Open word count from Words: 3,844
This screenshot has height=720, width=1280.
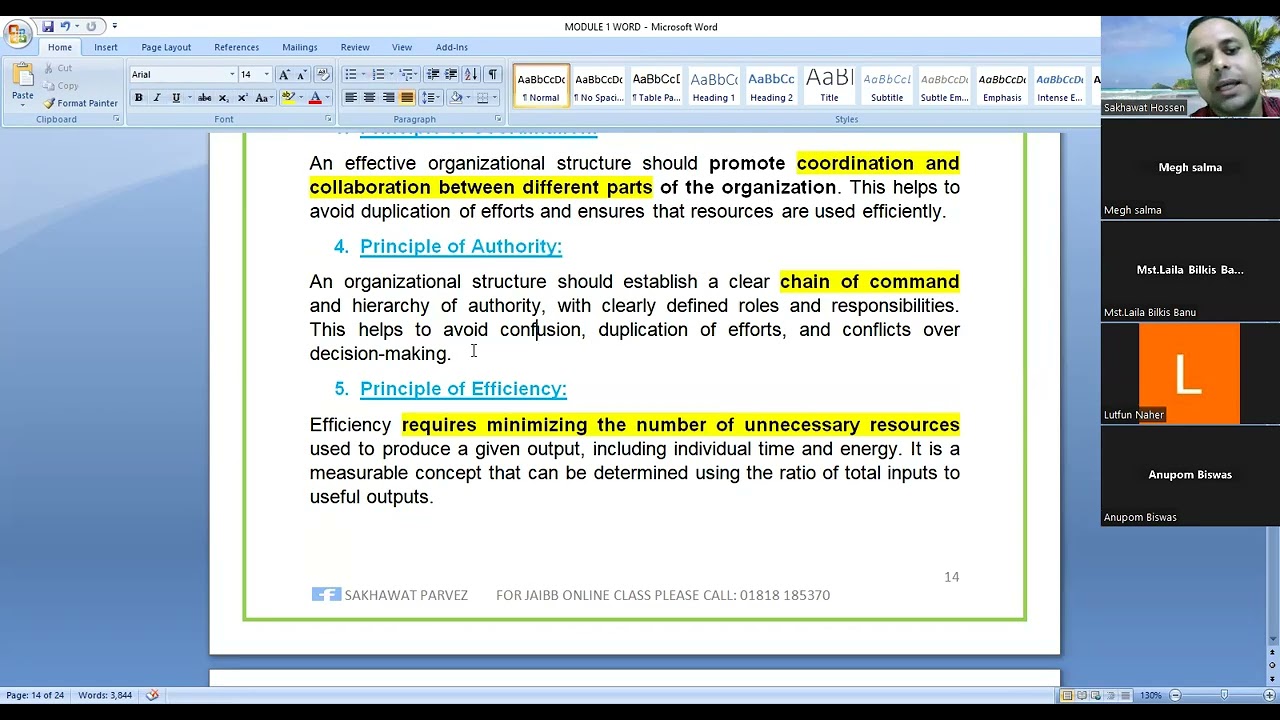(x=105, y=695)
